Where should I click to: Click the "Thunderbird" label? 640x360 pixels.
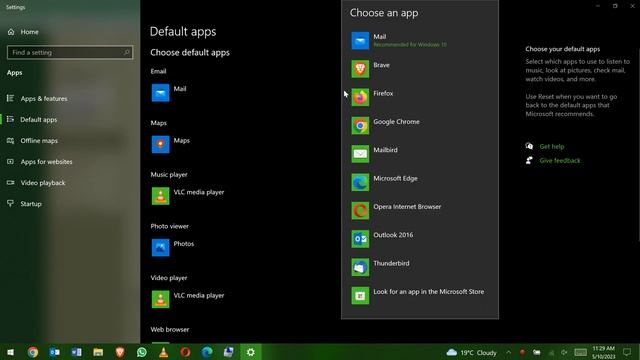[x=391, y=263]
